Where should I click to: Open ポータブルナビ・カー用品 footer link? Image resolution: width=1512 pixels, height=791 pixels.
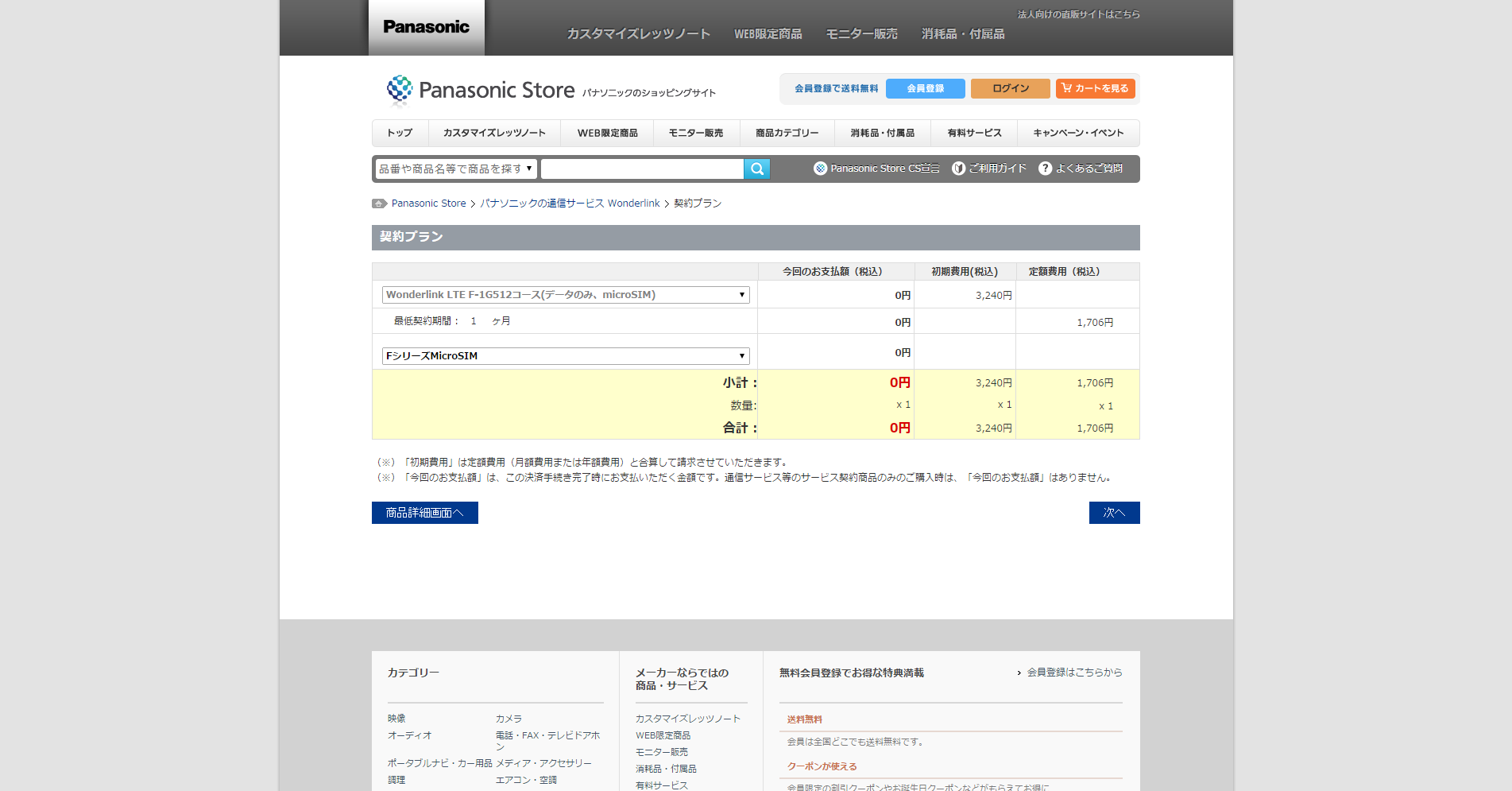pos(440,763)
